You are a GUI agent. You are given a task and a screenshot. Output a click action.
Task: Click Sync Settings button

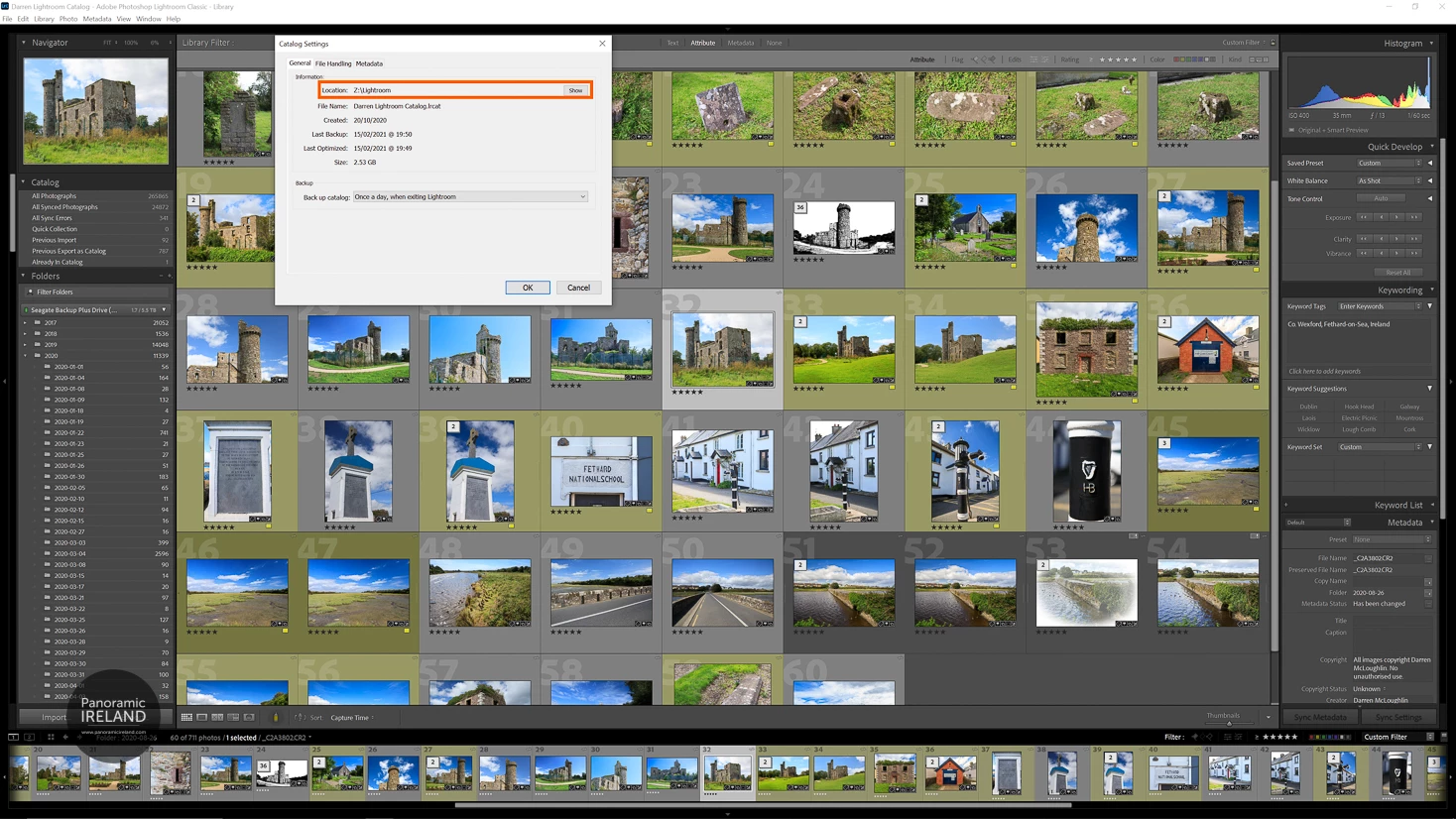pyautogui.click(x=1398, y=717)
